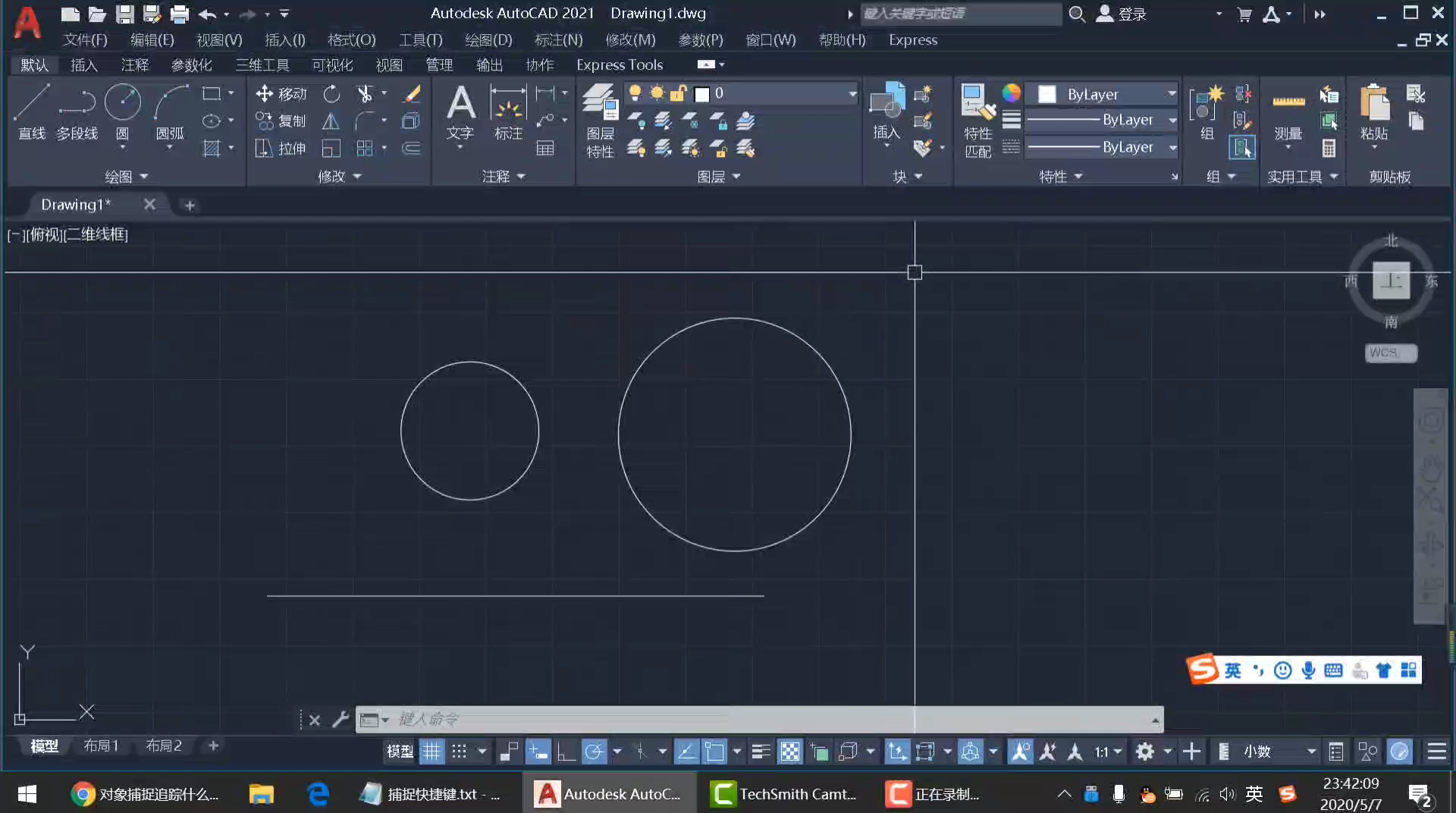
Task: Select the Line (直线) drawing tool
Action: (32, 112)
